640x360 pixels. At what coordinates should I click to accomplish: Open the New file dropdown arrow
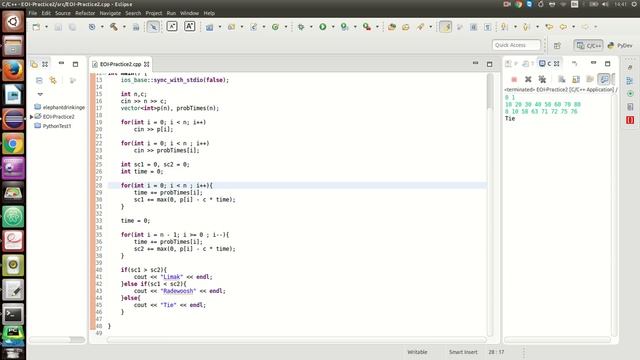click(46, 27)
